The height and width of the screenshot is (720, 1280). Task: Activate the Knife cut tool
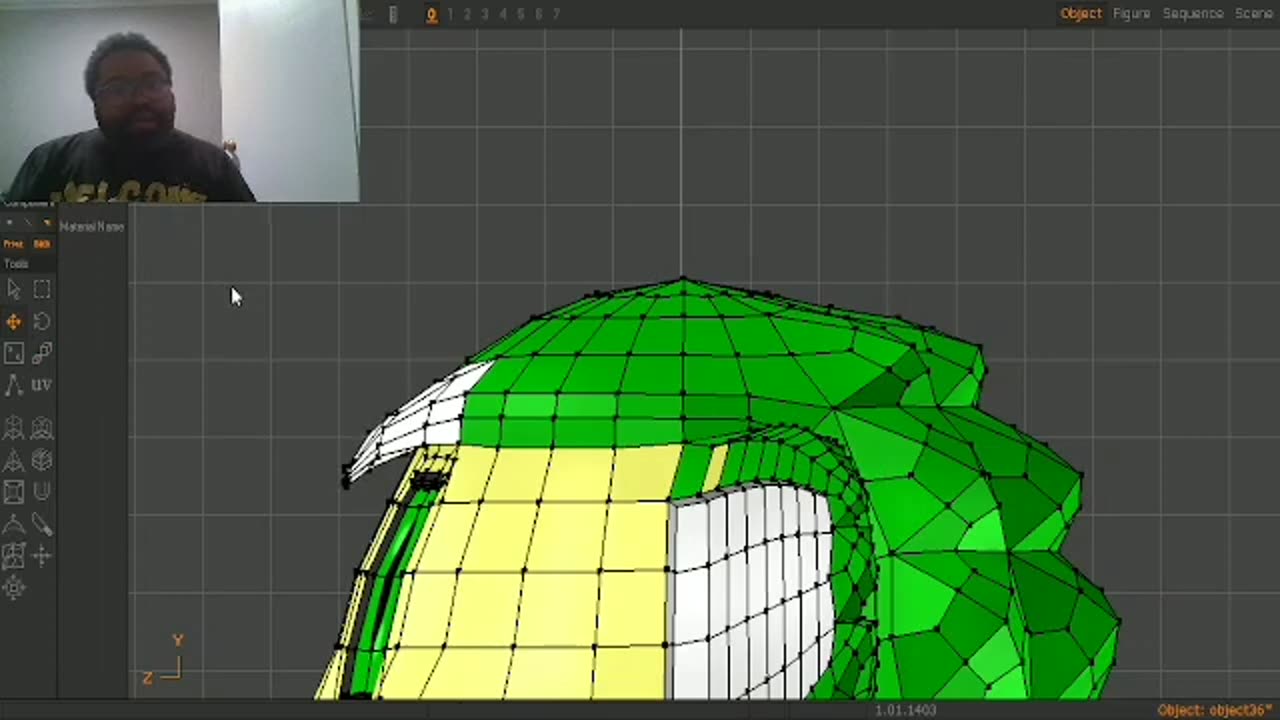coord(42,524)
